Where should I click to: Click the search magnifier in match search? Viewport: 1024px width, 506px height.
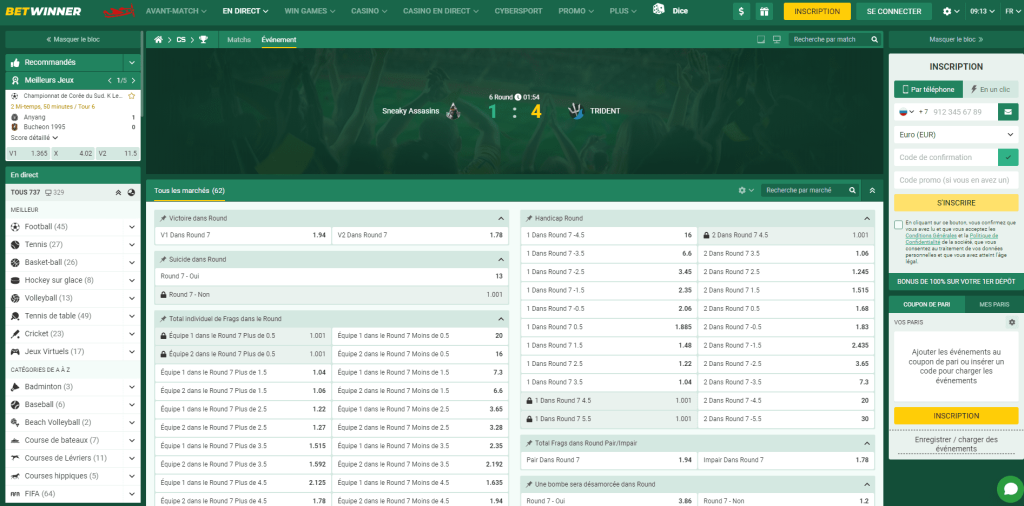point(874,40)
